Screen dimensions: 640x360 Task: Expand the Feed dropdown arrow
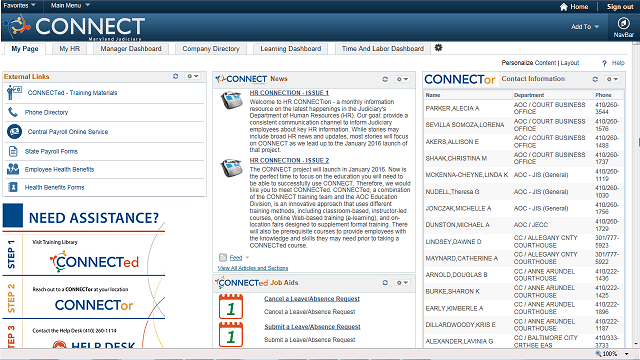[x=247, y=258]
